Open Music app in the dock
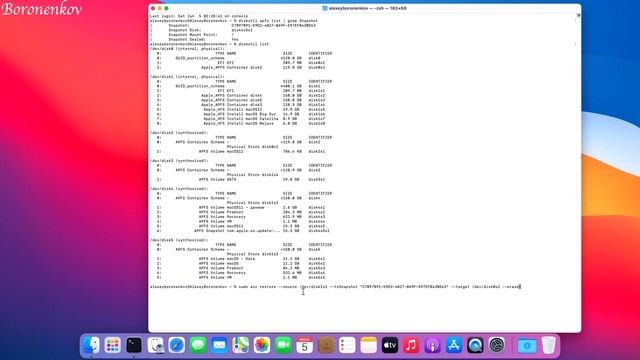The image size is (640, 360). (x=411, y=345)
